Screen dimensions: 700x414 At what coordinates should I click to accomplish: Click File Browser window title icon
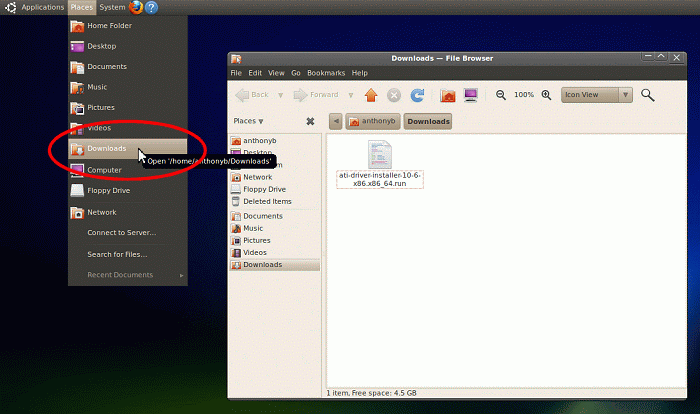pos(236,59)
